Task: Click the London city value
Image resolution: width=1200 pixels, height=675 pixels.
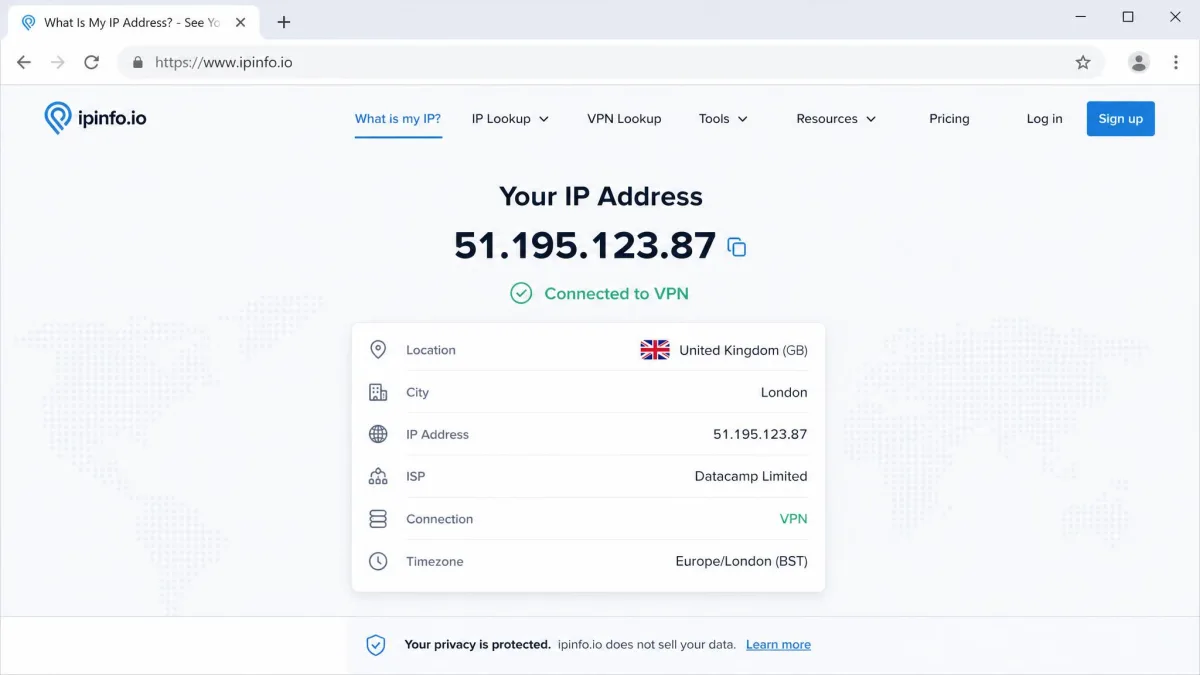Action: (x=784, y=392)
